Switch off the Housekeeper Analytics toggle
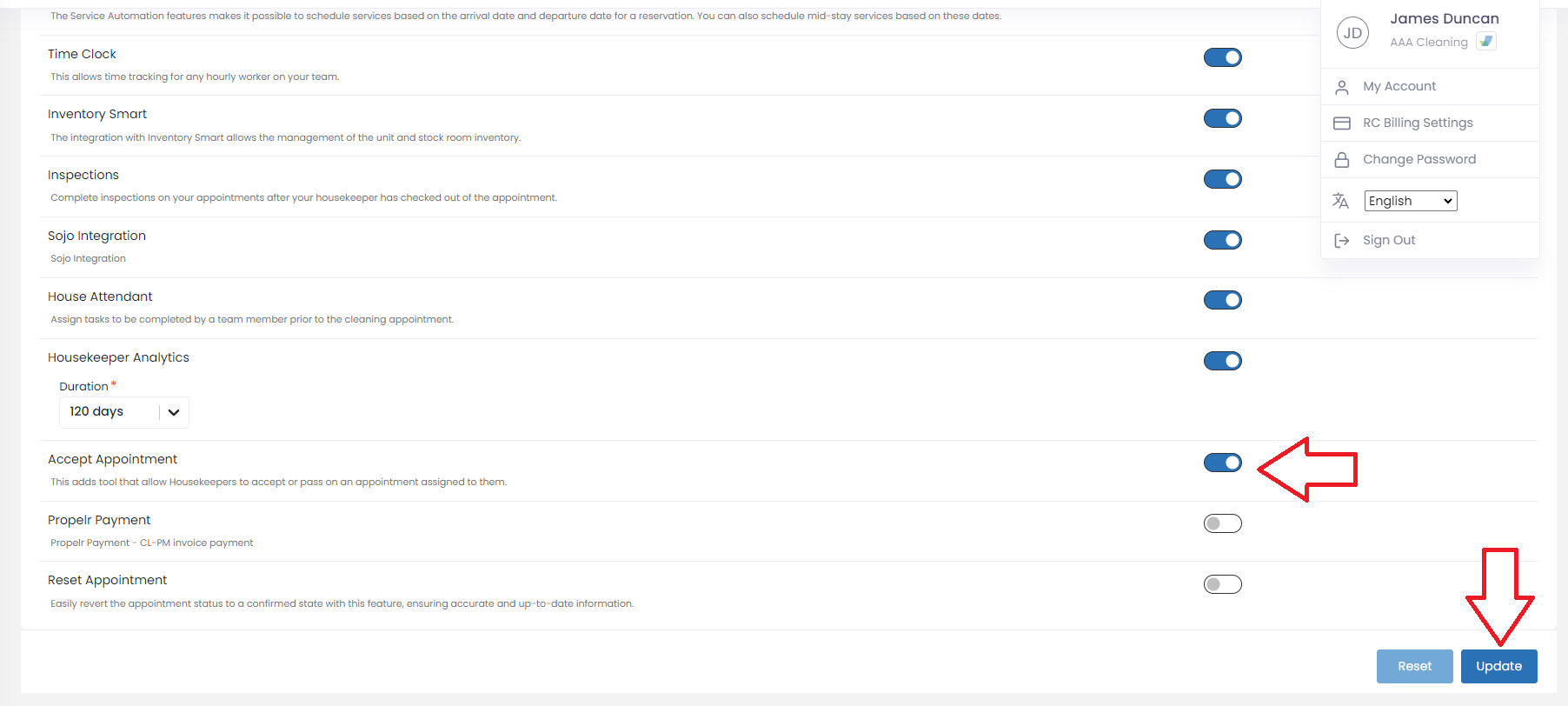The height and width of the screenshot is (706, 1568). 1222,361
